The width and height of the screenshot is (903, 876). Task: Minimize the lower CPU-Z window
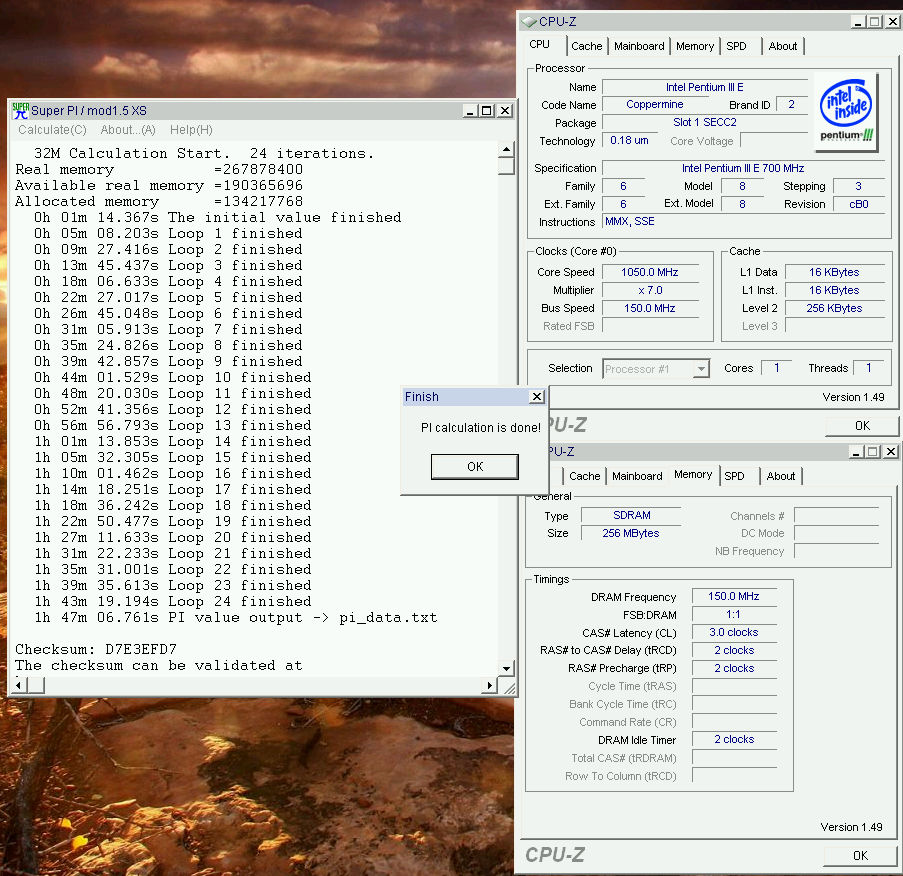pos(856,452)
